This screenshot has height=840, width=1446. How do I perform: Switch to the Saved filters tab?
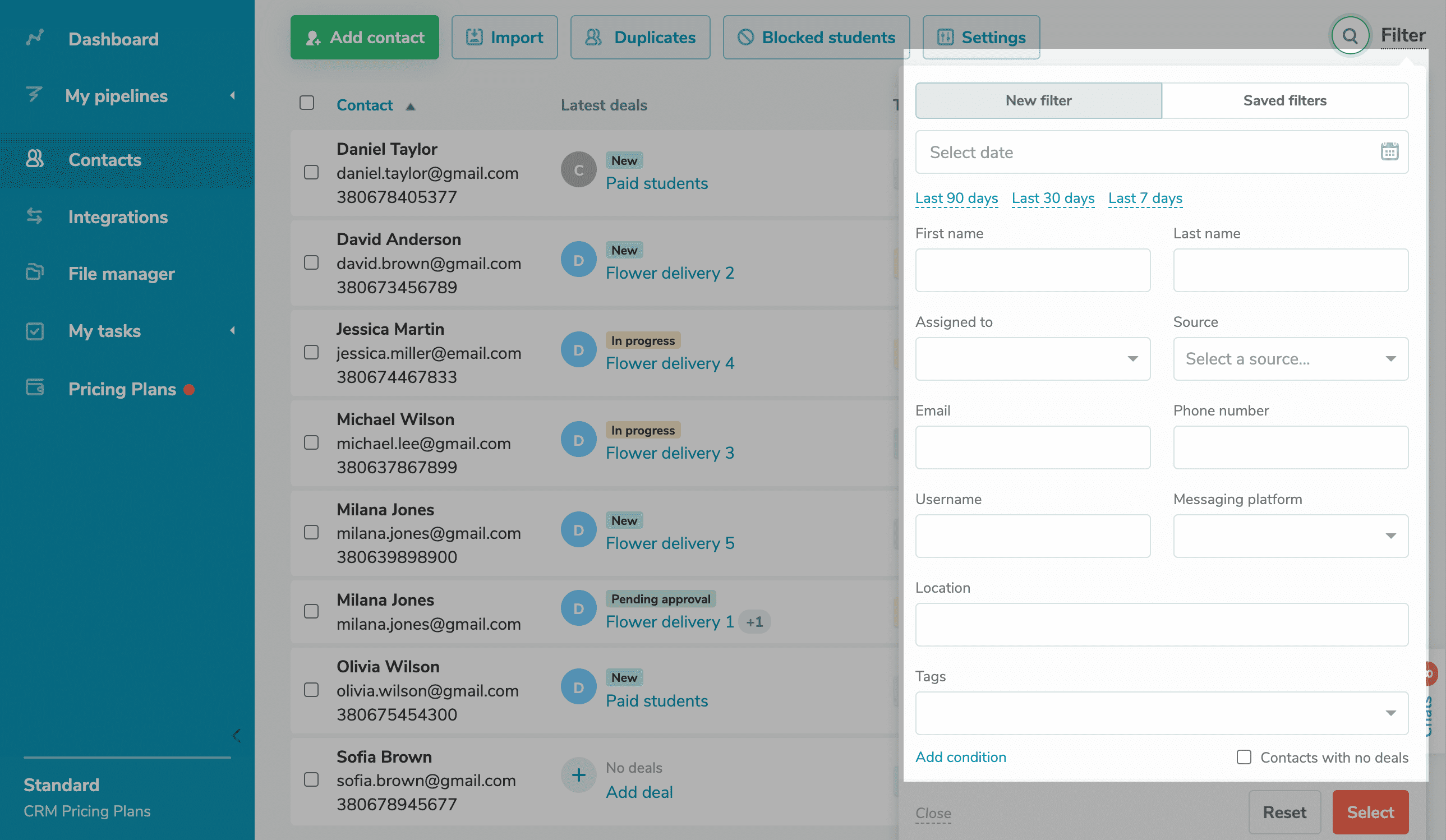[x=1284, y=100]
